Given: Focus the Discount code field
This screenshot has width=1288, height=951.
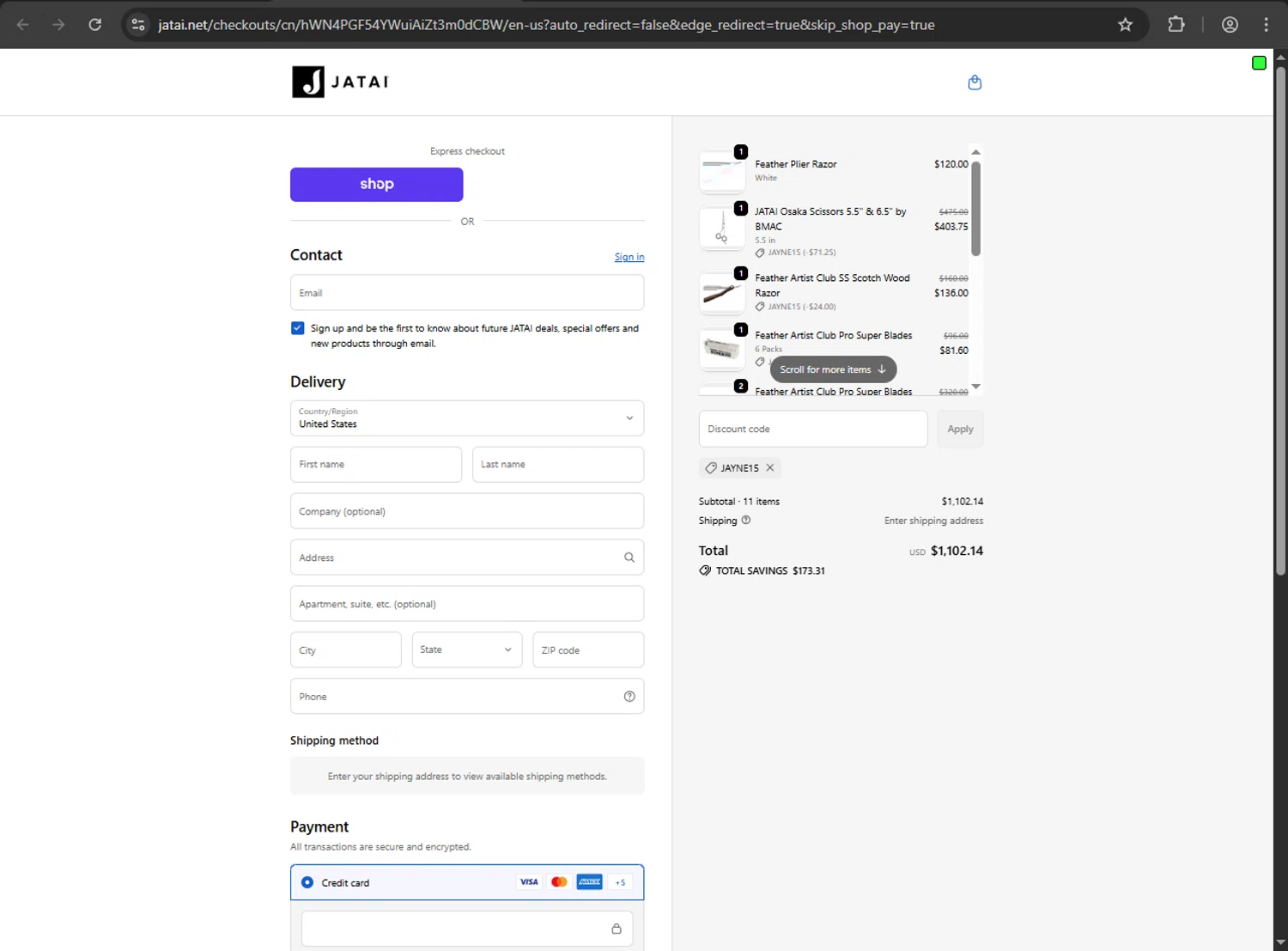Looking at the screenshot, I should [x=813, y=429].
